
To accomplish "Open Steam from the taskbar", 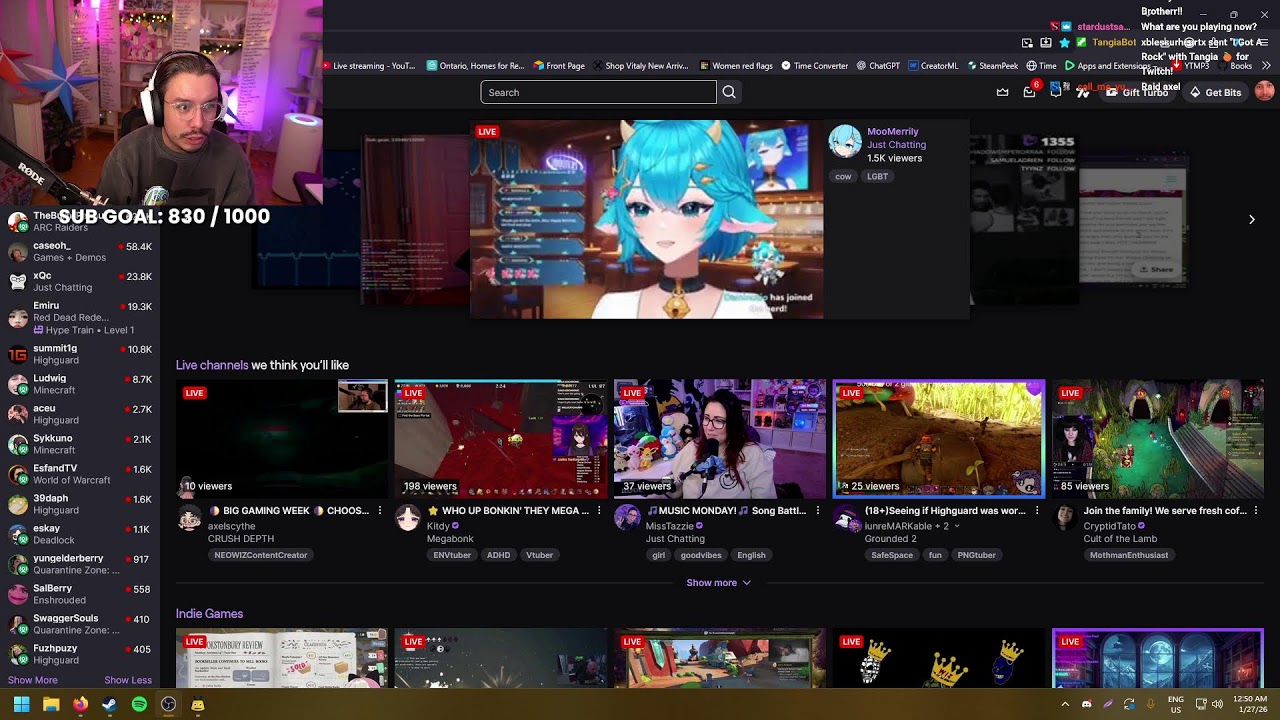I will [x=110, y=704].
